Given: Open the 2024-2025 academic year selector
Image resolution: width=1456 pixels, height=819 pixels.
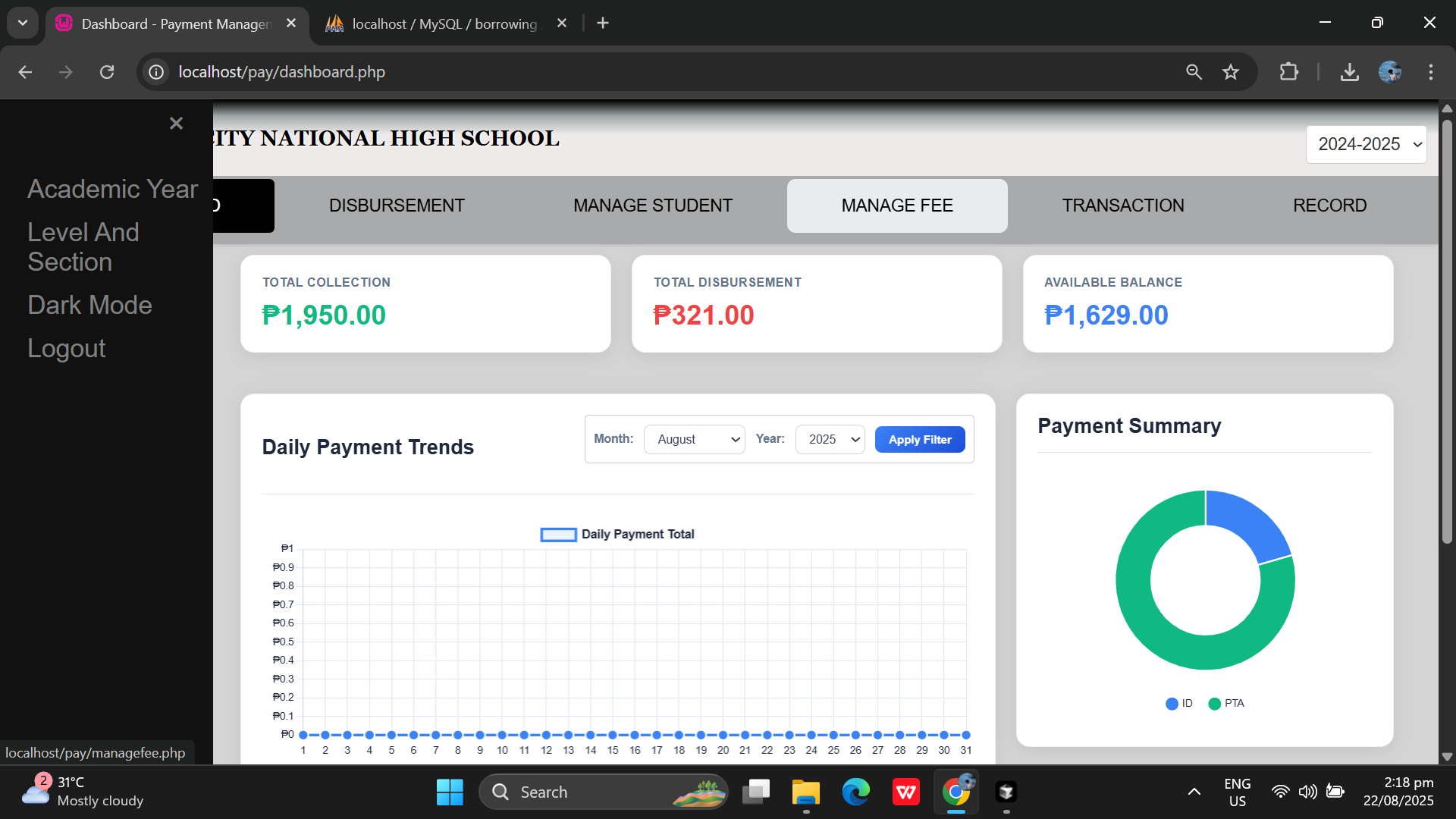Looking at the screenshot, I should tap(1366, 144).
